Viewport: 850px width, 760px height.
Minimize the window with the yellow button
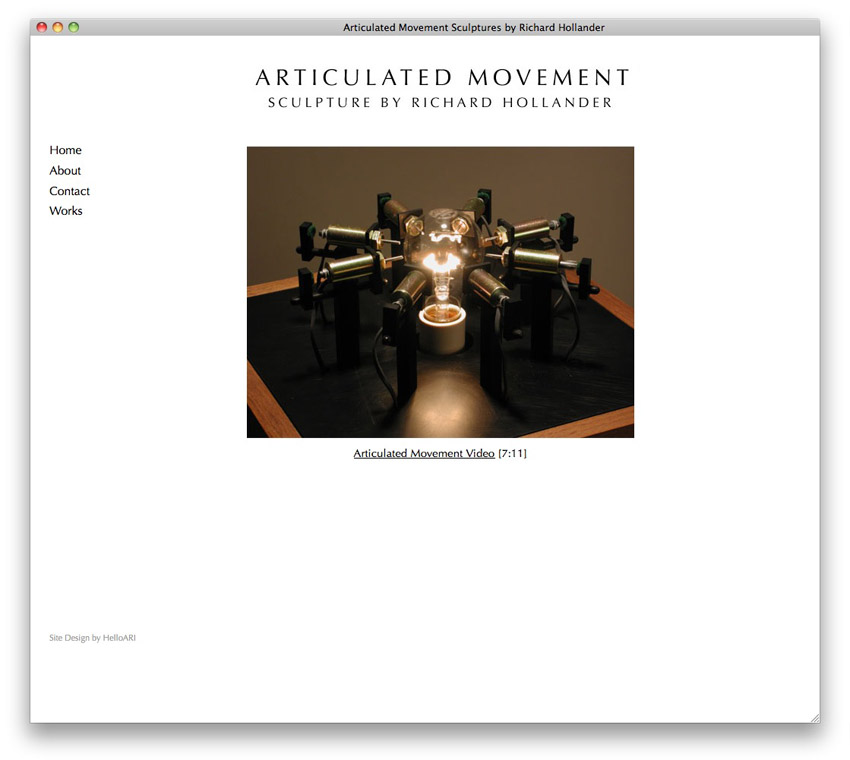coord(58,27)
